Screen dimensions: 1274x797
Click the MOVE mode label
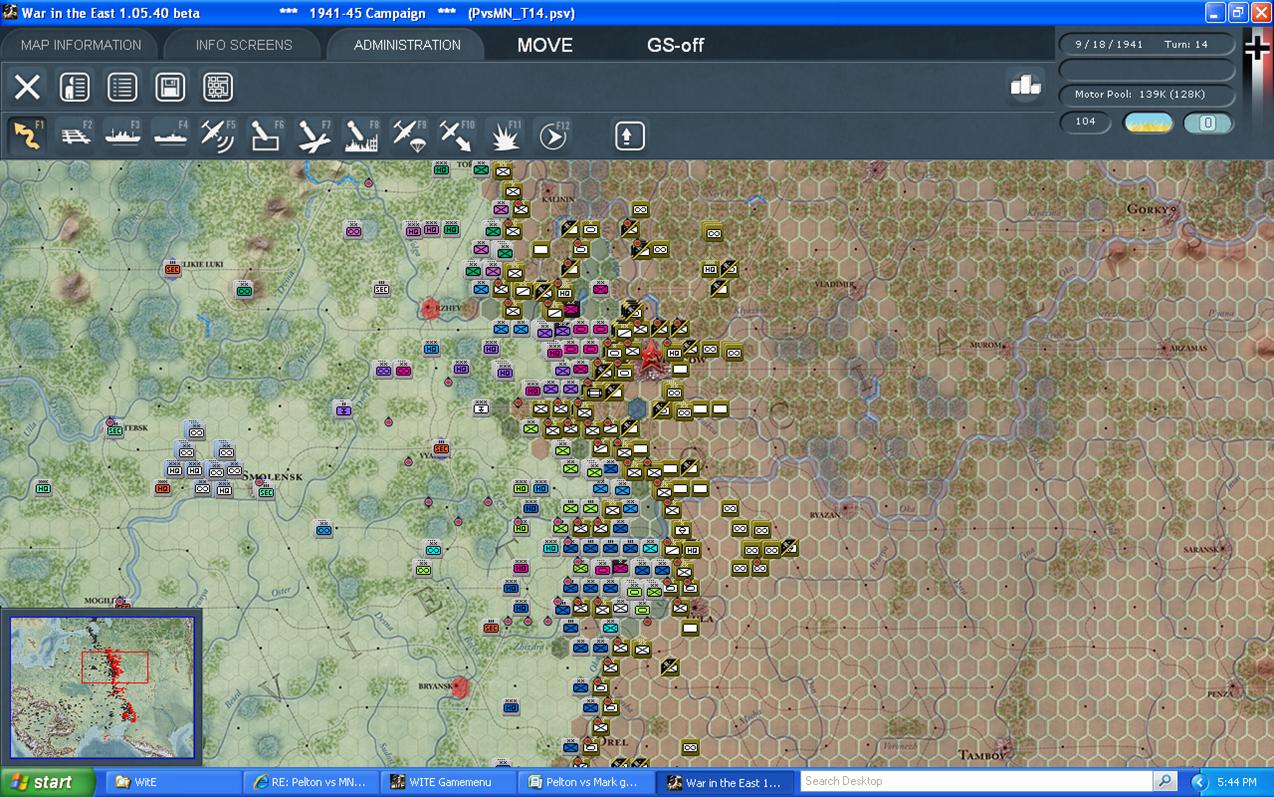tap(545, 45)
